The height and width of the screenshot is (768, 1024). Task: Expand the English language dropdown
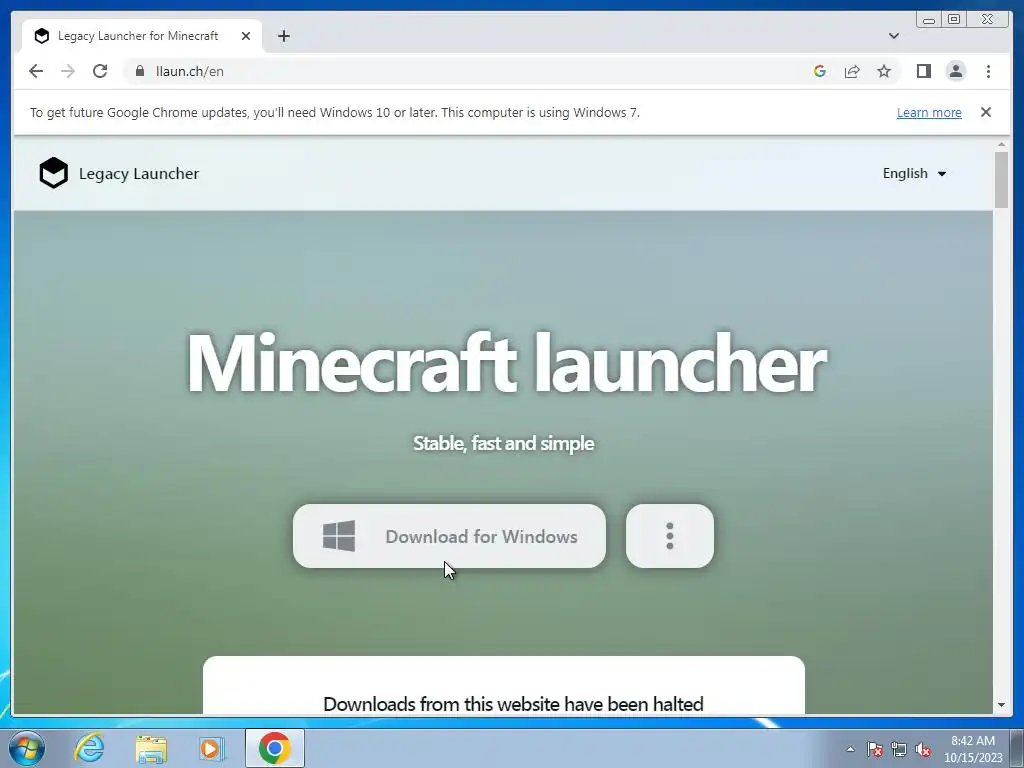point(914,174)
